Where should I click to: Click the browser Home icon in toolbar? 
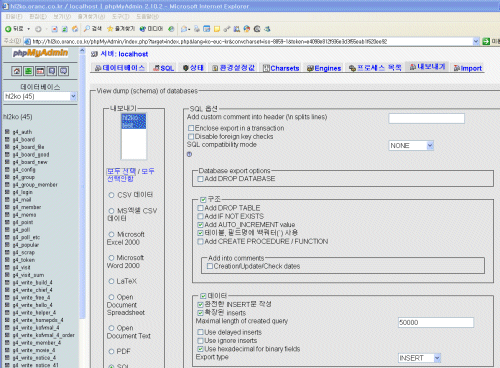click(x=75, y=29)
